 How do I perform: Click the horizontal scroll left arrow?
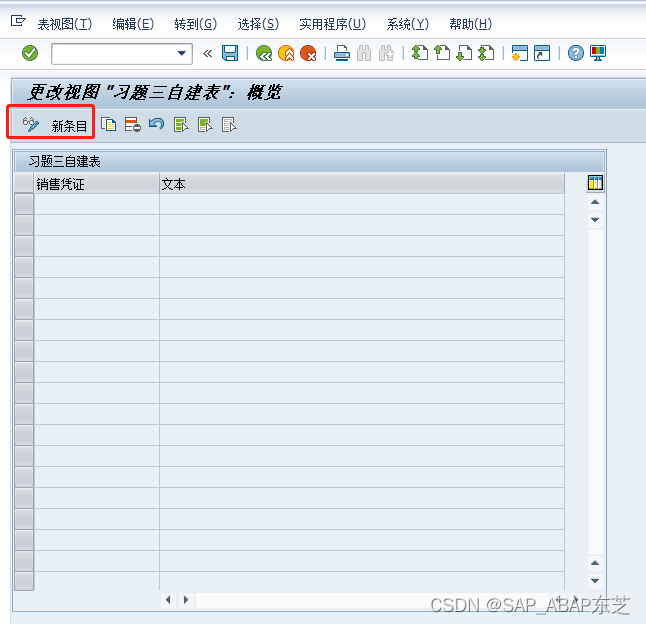(x=168, y=600)
